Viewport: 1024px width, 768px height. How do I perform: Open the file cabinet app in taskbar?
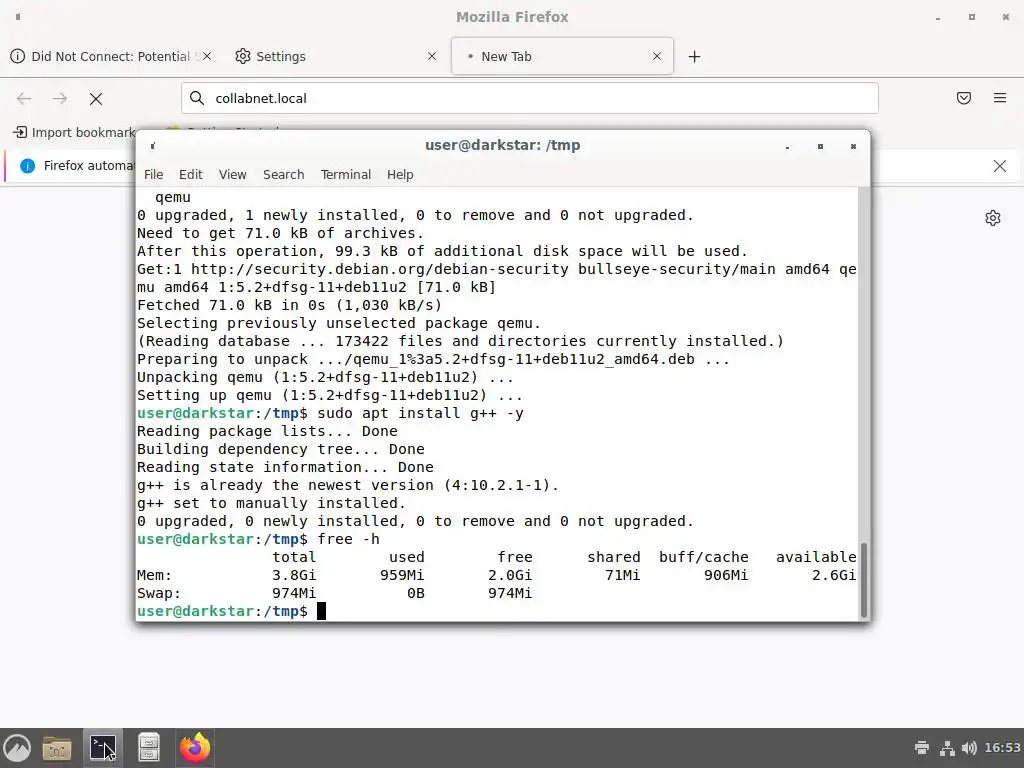tap(149, 748)
